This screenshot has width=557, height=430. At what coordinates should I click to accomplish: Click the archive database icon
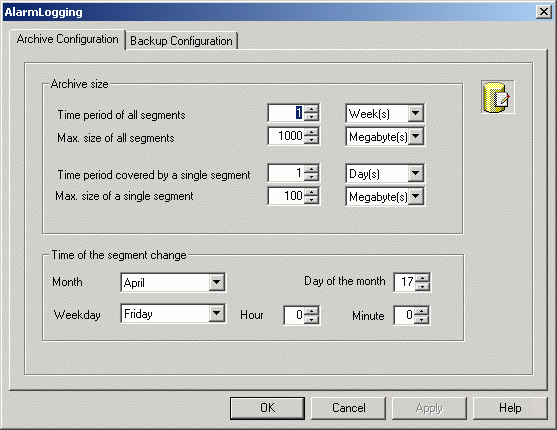pyautogui.click(x=498, y=97)
